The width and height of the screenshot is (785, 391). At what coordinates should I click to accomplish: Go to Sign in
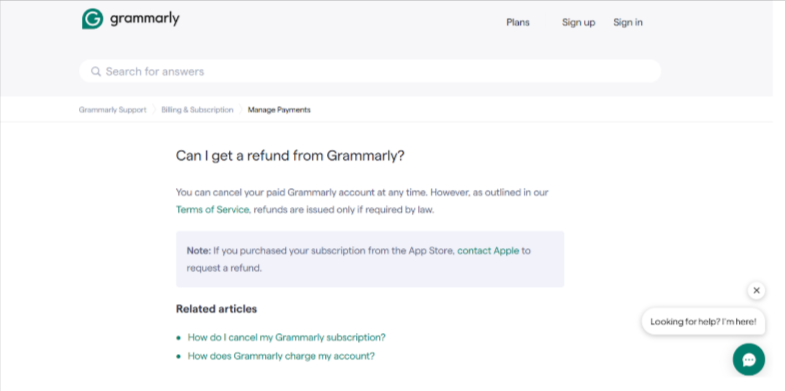tap(628, 23)
